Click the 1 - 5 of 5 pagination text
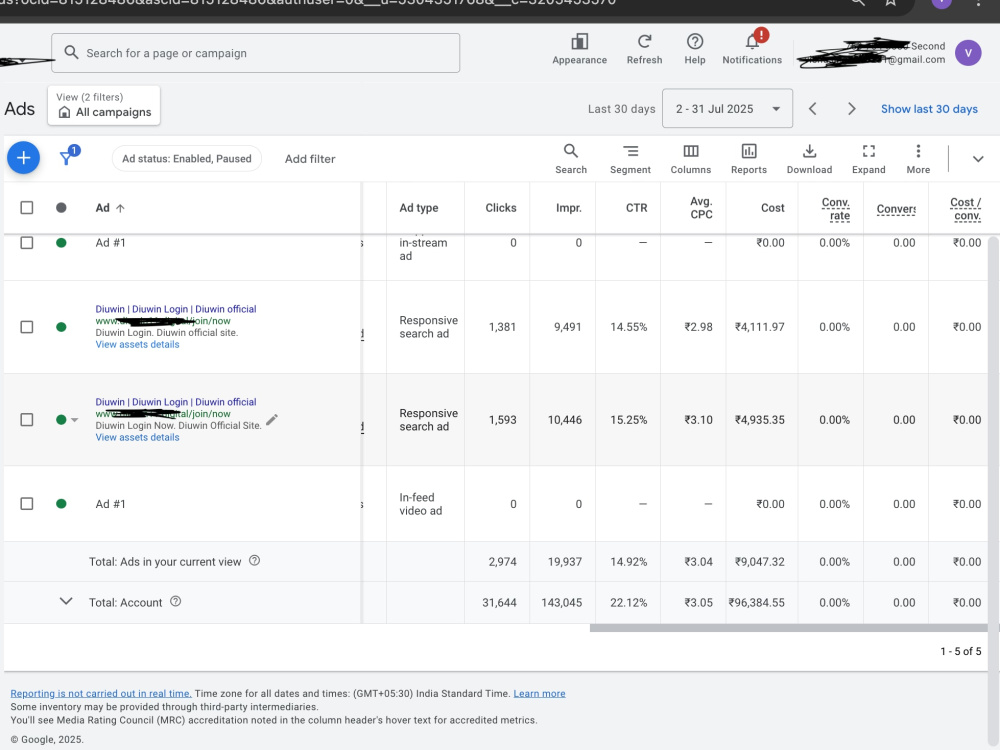This screenshot has width=1000, height=750. click(x=960, y=651)
